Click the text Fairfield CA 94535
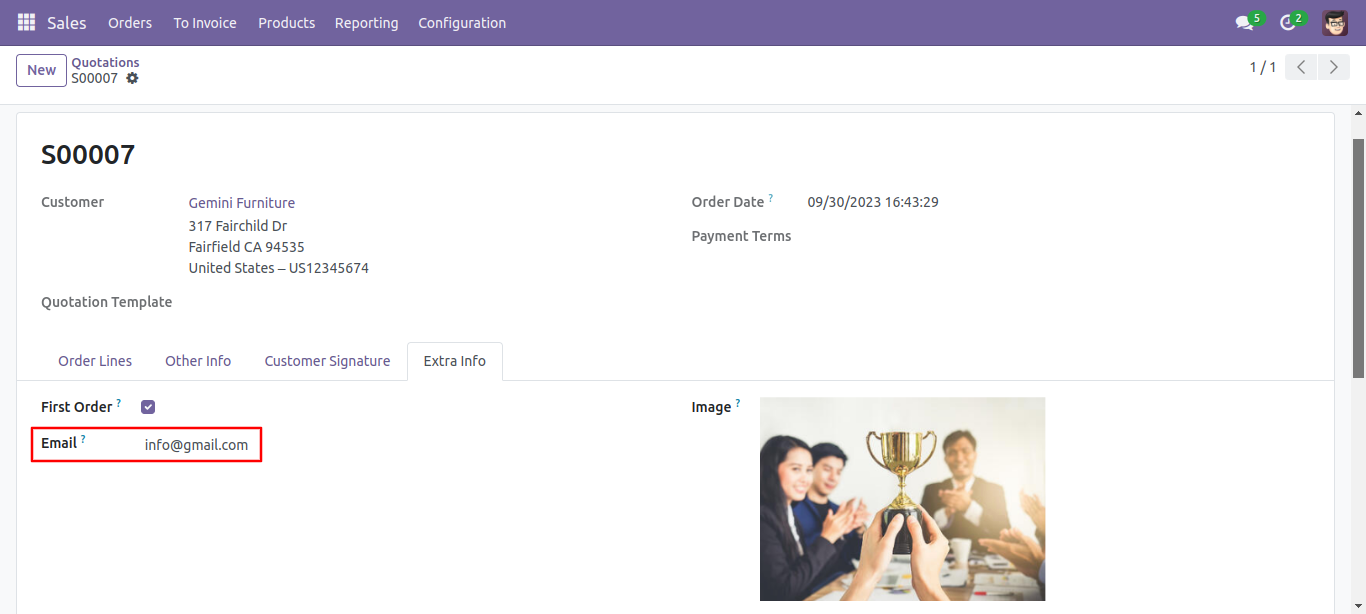Viewport: 1366px width, 614px height. point(247,247)
